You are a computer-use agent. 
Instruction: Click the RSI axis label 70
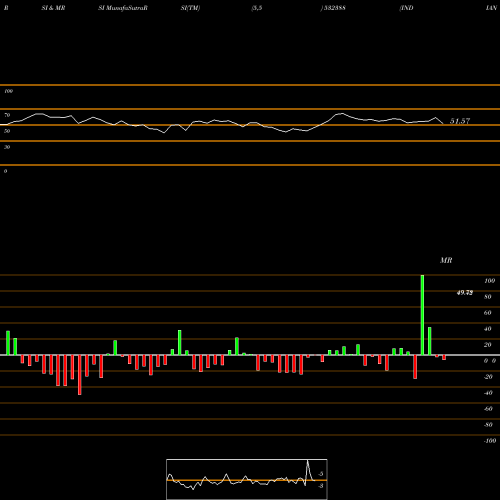(7, 115)
